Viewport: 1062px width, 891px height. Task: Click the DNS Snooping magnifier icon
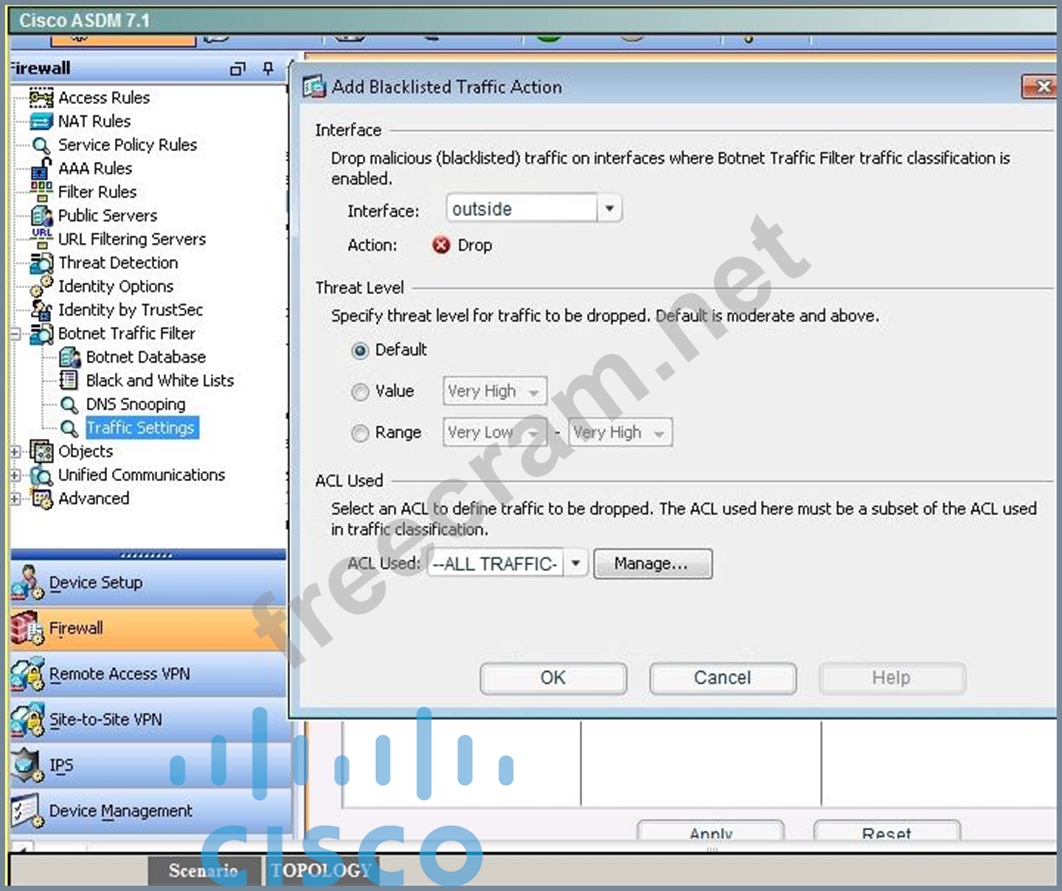click(69, 405)
